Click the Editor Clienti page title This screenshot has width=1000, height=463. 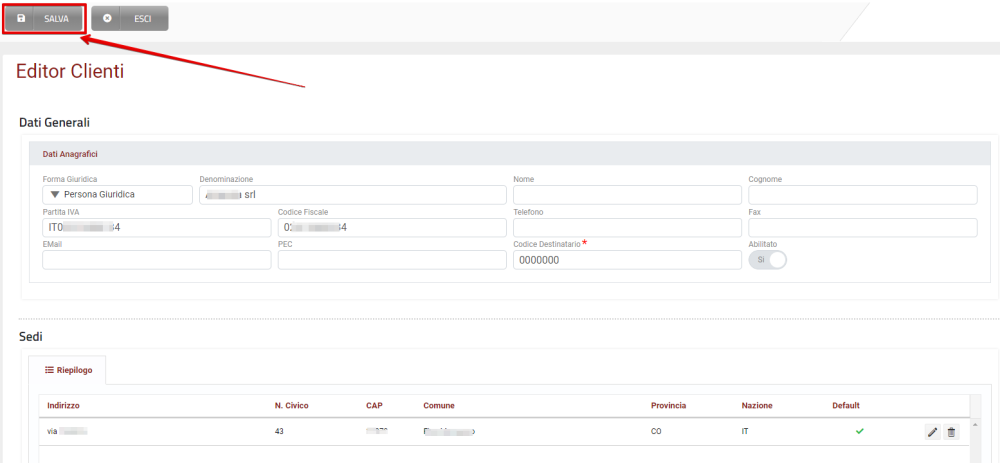point(70,71)
